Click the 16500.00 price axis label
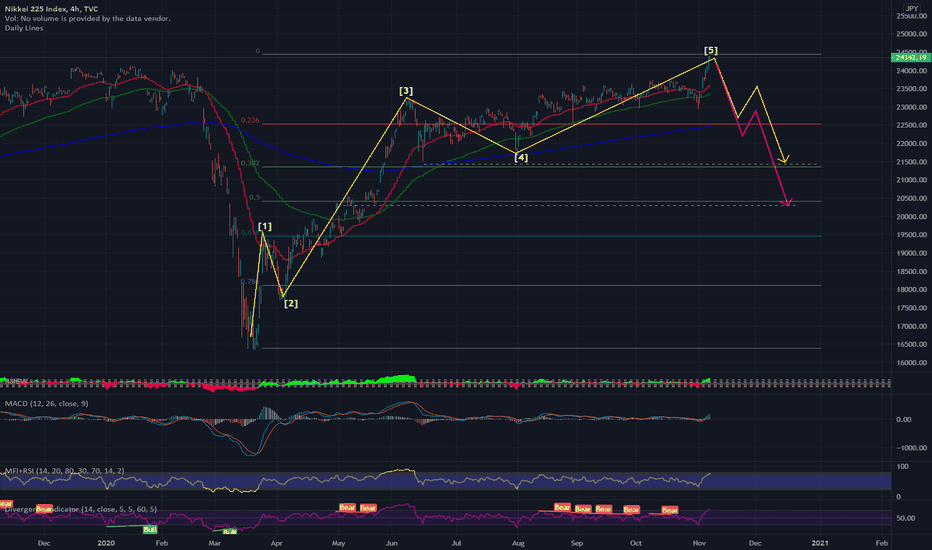 coord(912,344)
